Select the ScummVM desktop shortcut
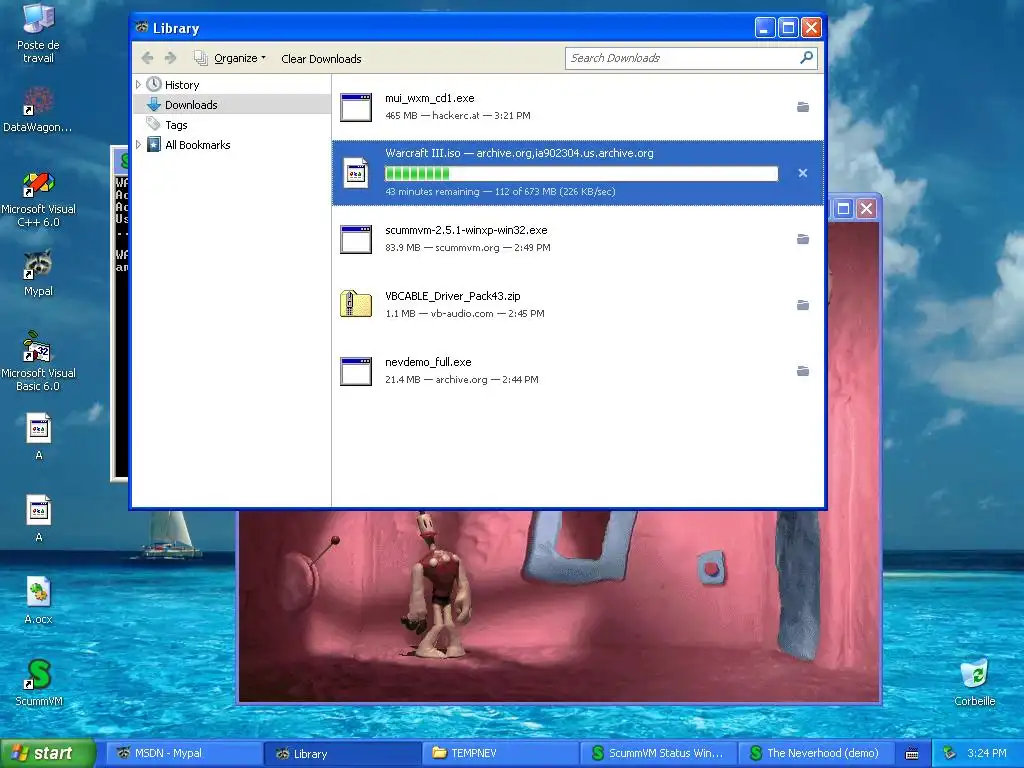The height and width of the screenshot is (768, 1024). (x=39, y=682)
